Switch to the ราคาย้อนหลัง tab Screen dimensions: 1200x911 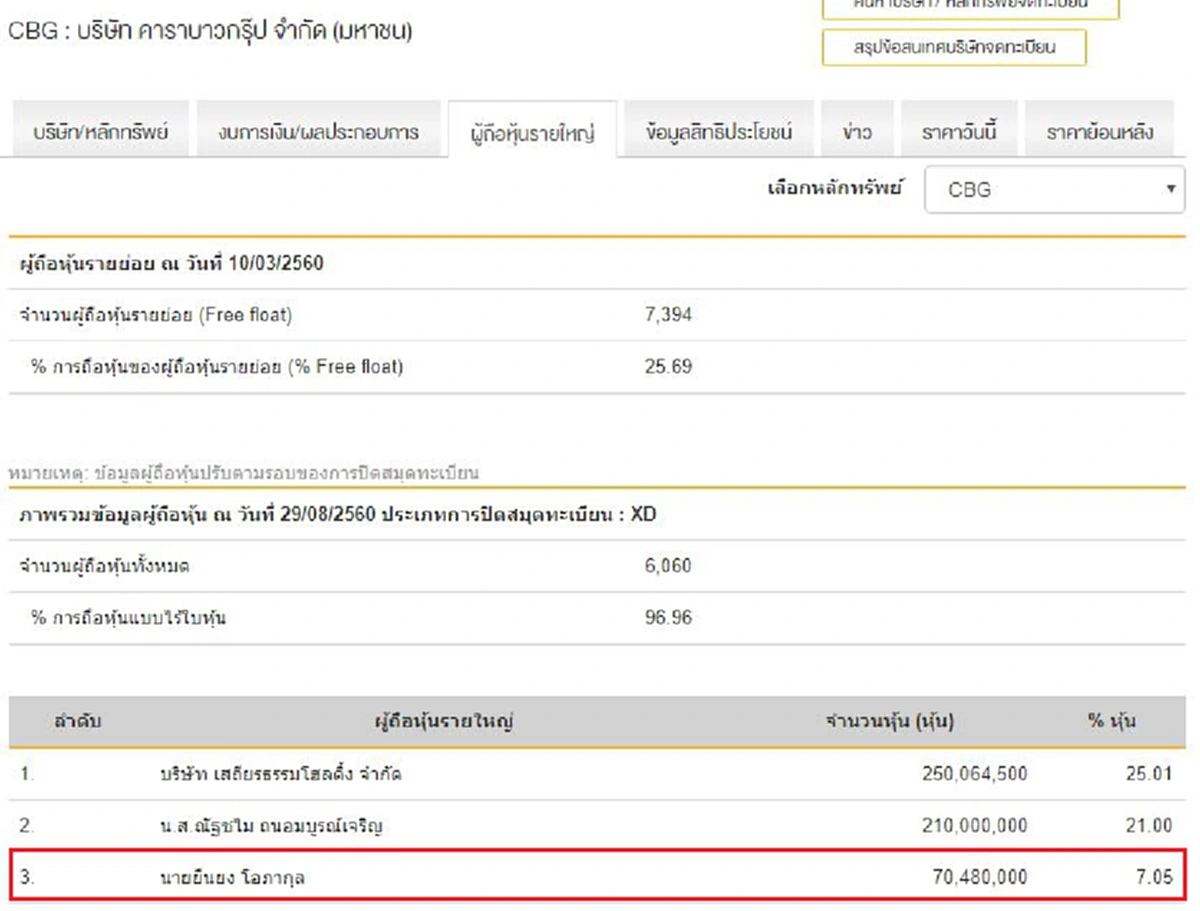(x=1100, y=130)
